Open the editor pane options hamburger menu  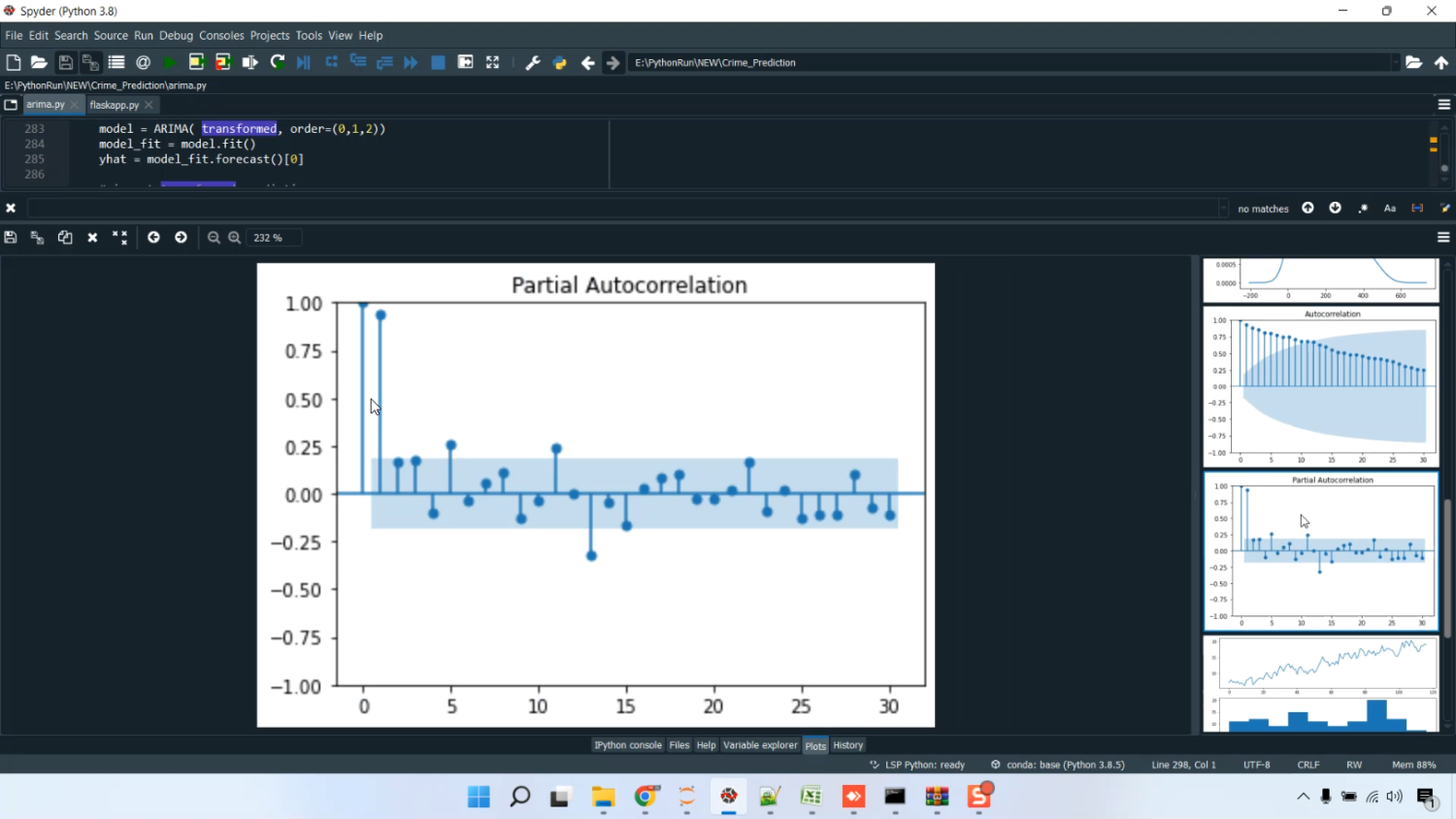(x=1443, y=105)
